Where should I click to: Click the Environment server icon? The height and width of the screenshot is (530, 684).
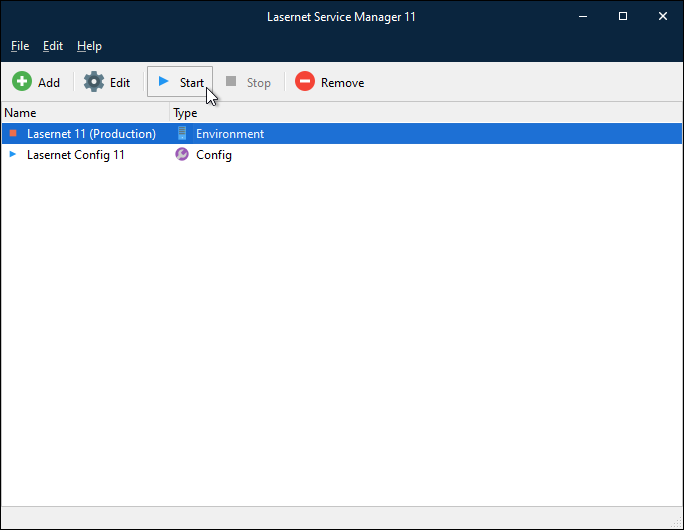pos(182,133)
